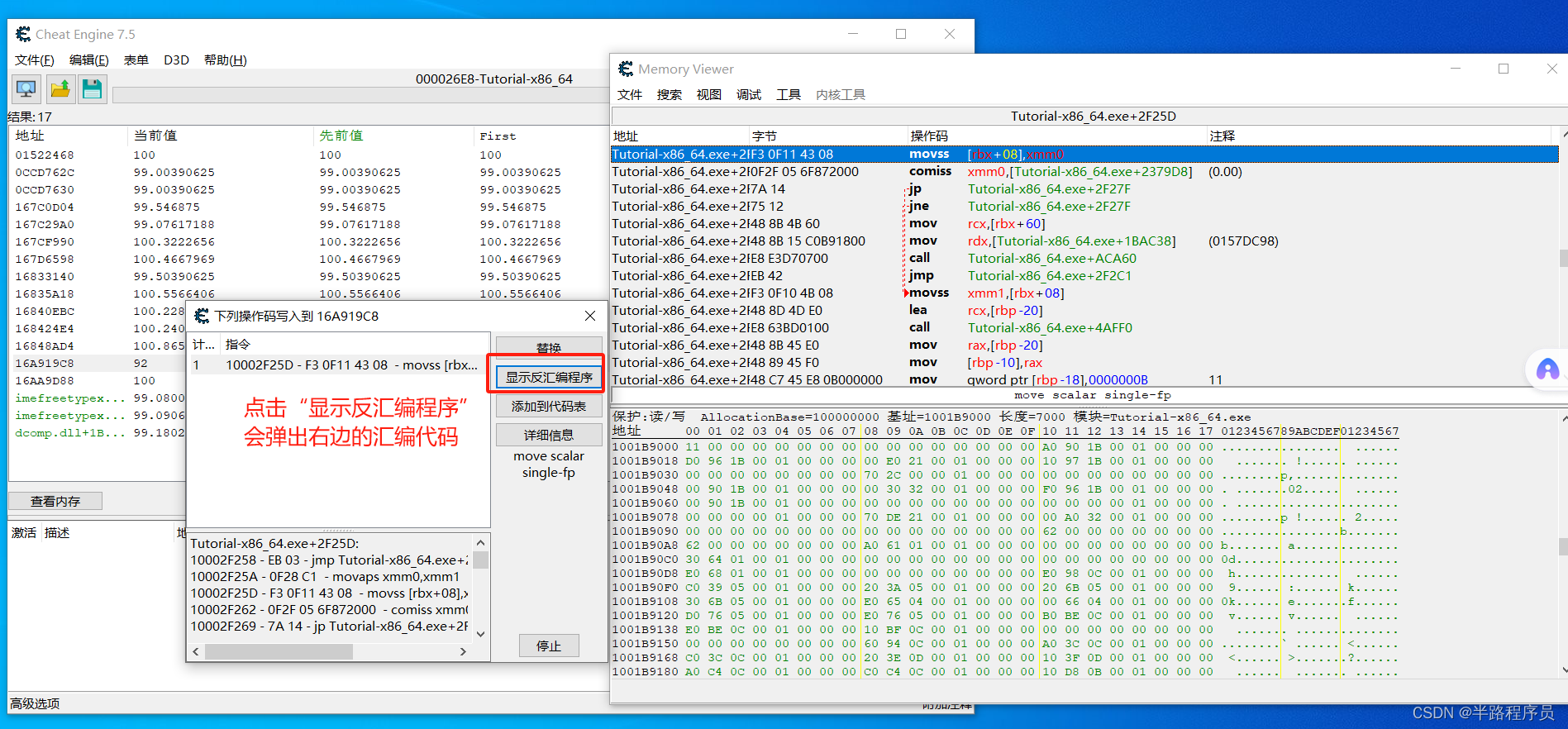
Task: Click the 添加到代码表 button
Action: [x=549, y=406]
